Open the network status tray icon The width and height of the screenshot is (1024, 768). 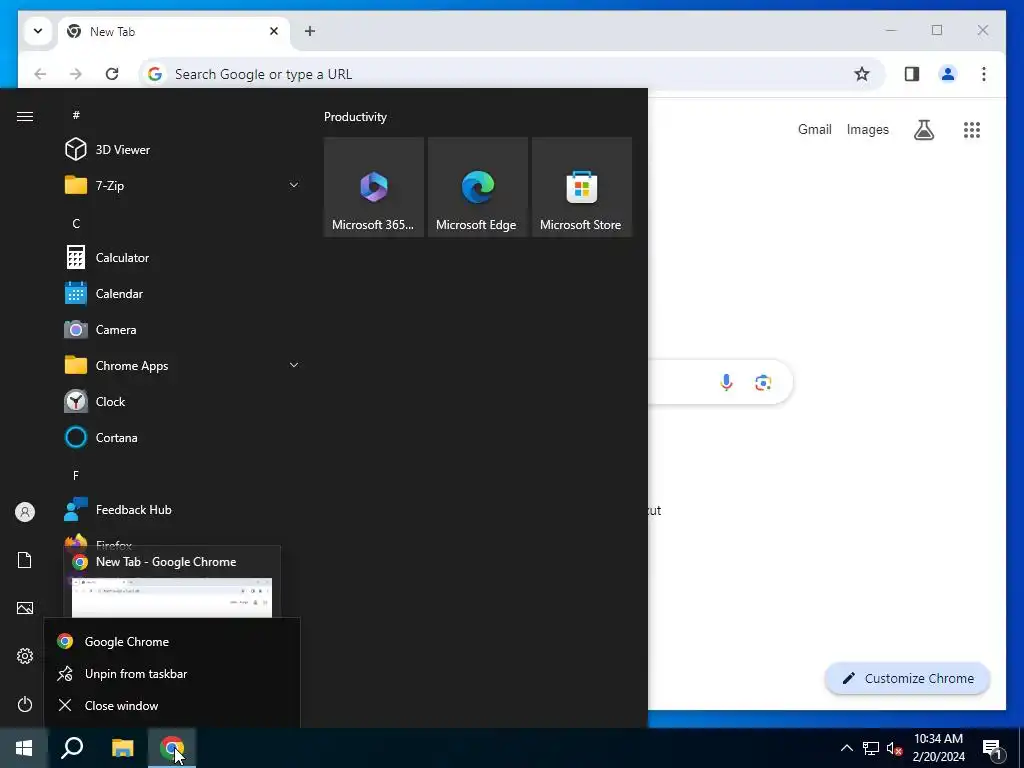[871, 748]
